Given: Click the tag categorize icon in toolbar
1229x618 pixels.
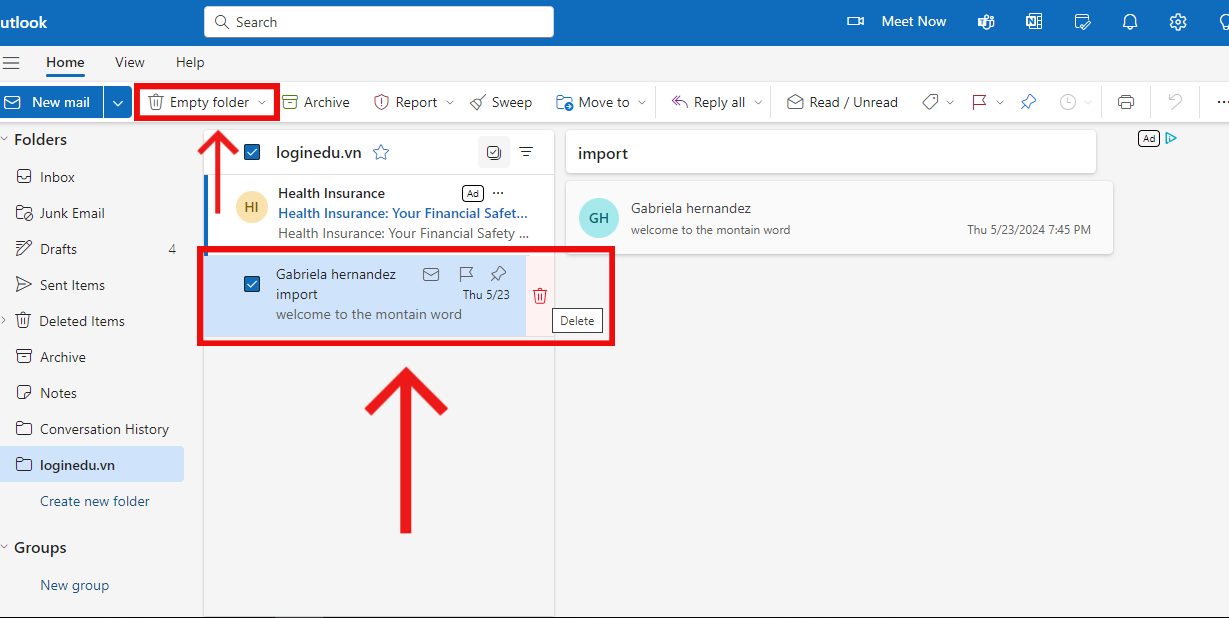Looking at the screenshot, I should 930,102.
